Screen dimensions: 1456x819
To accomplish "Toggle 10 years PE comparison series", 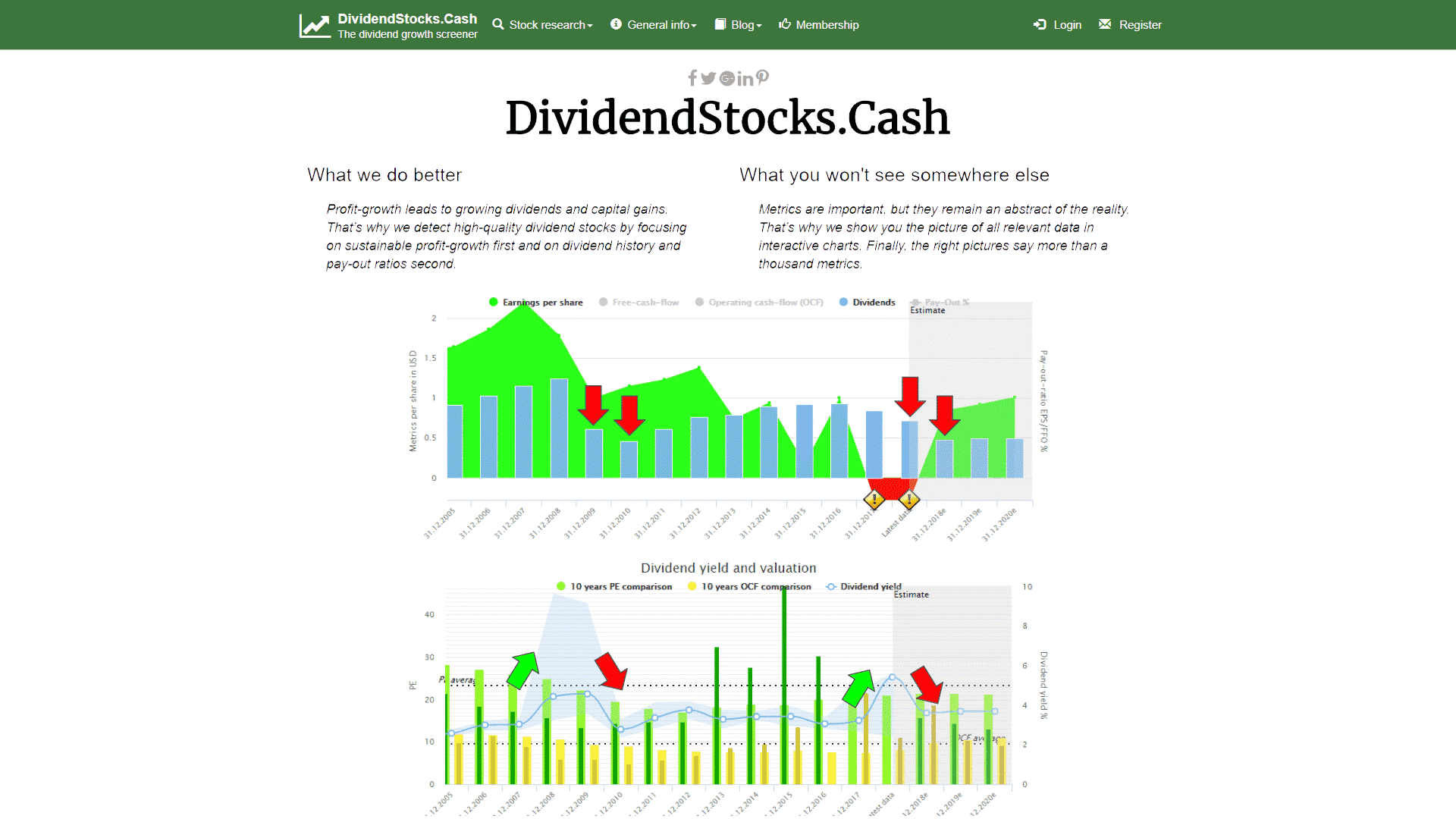I will (614, 586).
